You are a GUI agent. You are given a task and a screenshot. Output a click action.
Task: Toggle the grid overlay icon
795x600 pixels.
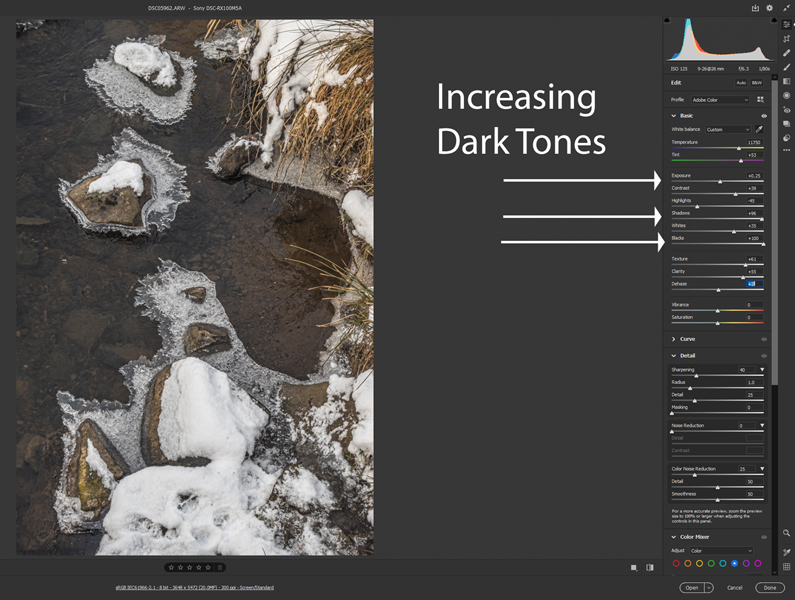click(787, 566)
